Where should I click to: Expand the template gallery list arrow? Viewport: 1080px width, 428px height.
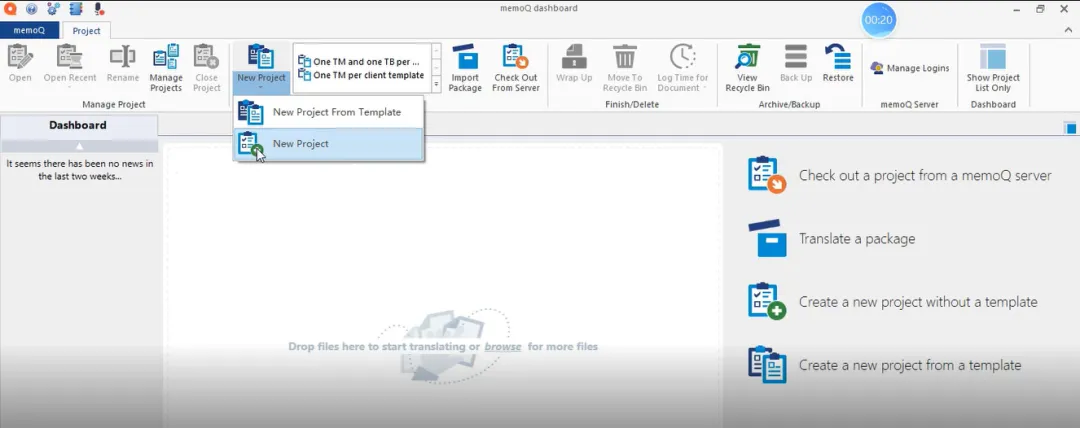point(436,85)
